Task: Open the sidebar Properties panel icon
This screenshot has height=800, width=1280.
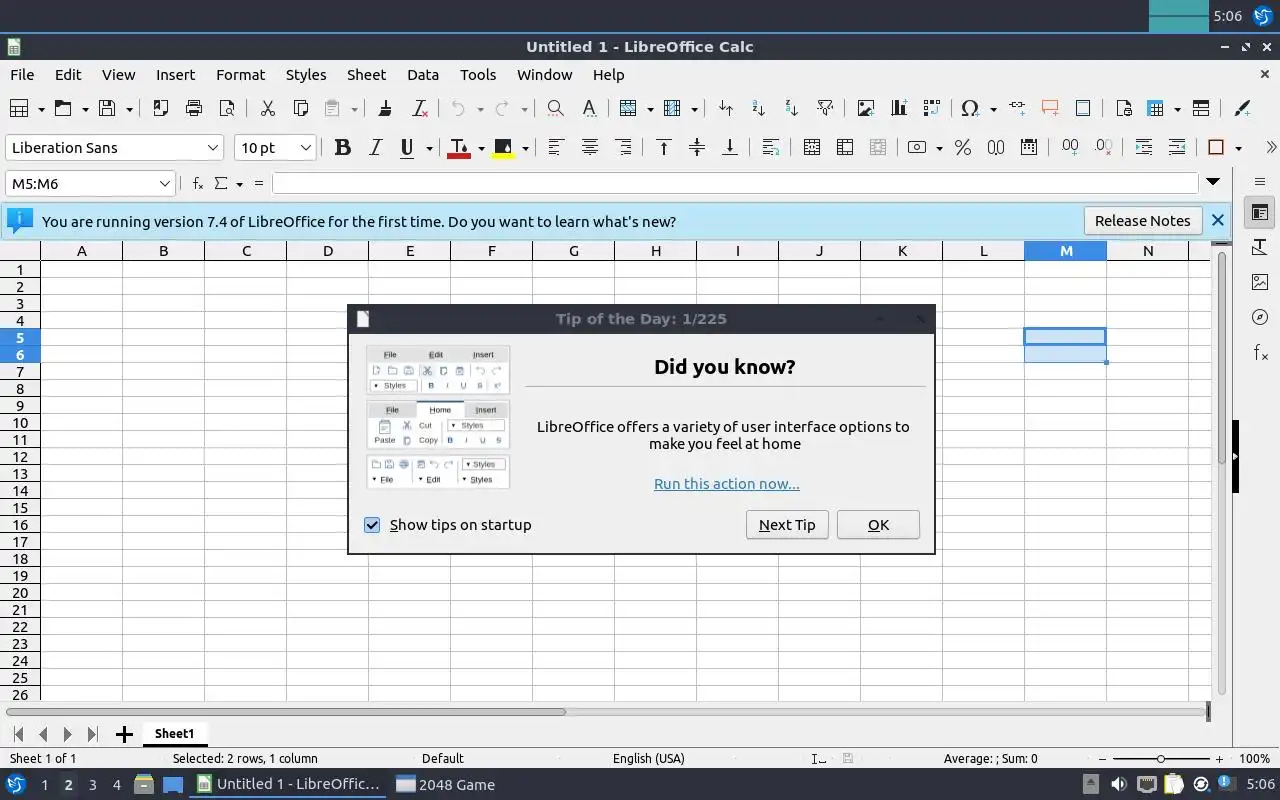Action: point(1260,212)
